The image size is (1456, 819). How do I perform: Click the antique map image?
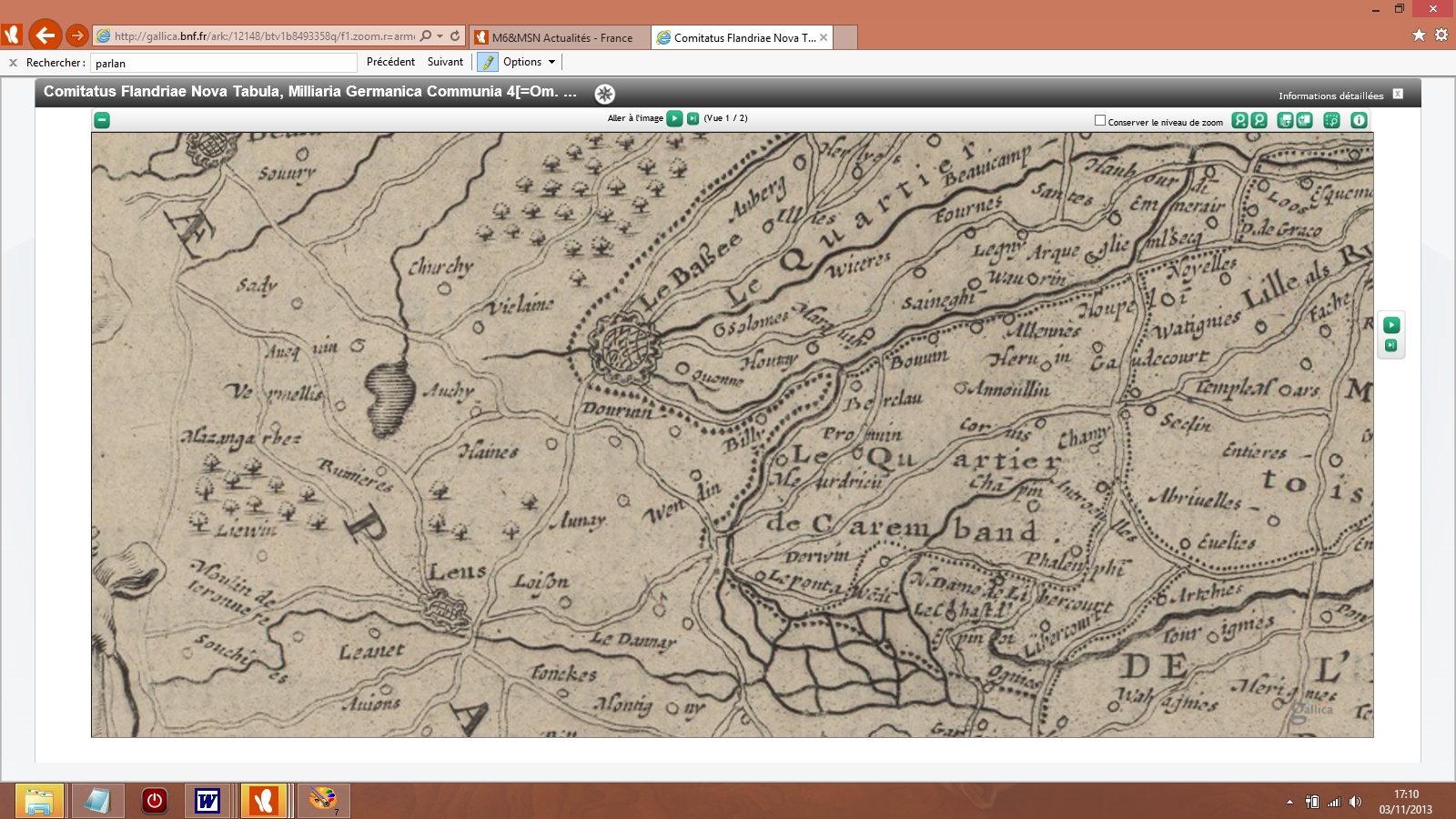732,435
